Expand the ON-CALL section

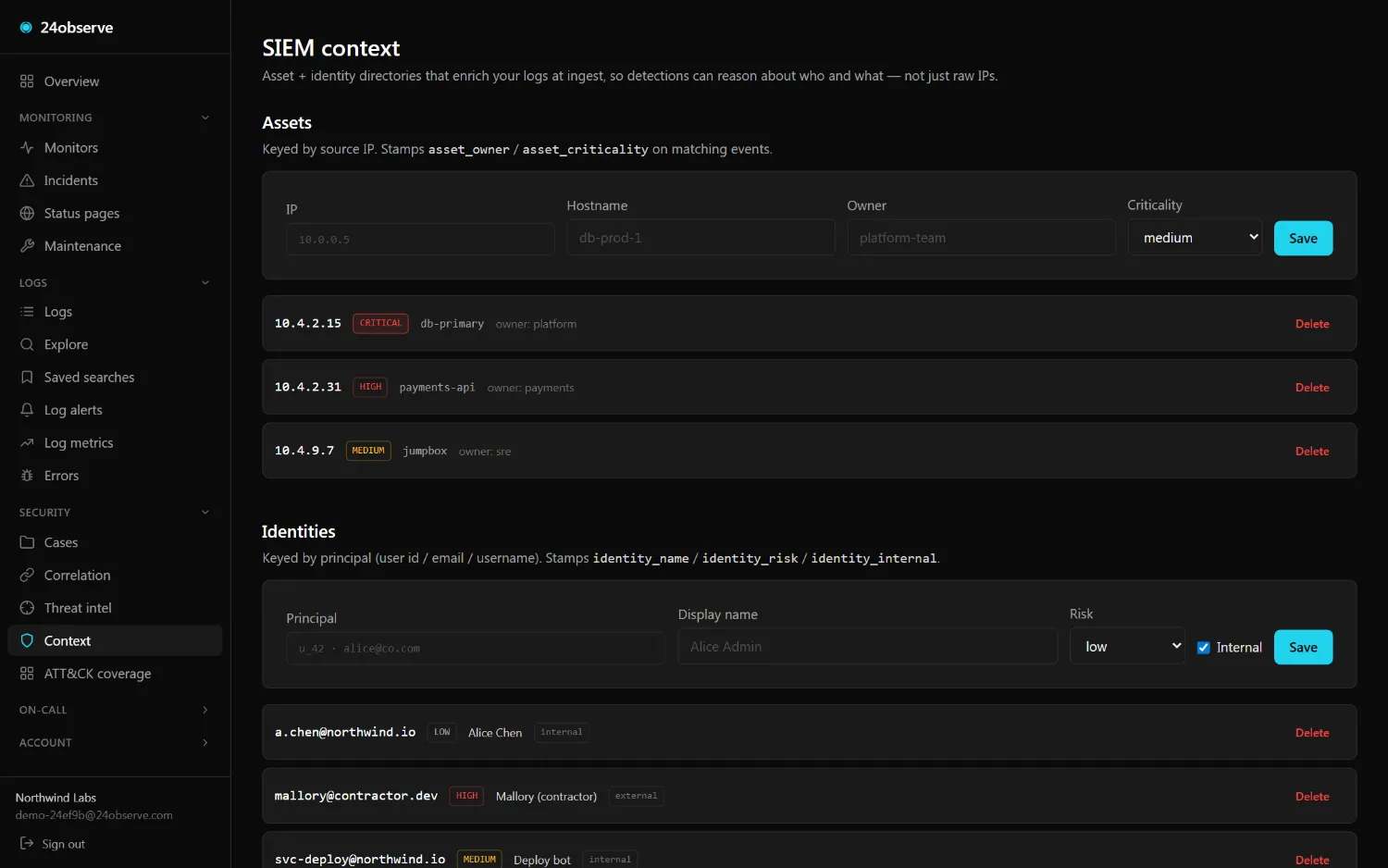point(115,710)
